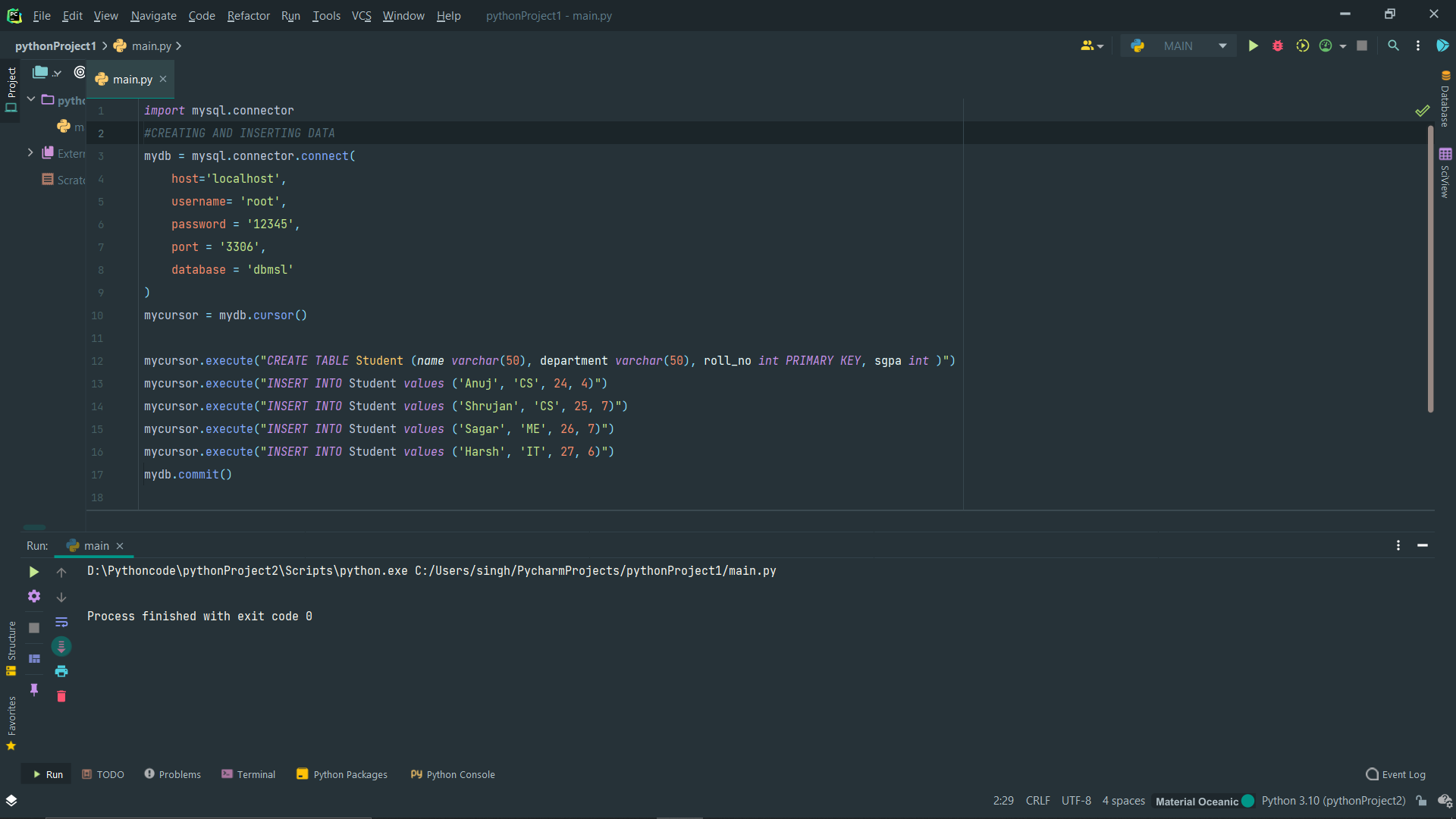This screenshot has width=1456, height=819.
Task: Open the Profiler using the green gauge icon
Action: click(x=1327, y=45)
